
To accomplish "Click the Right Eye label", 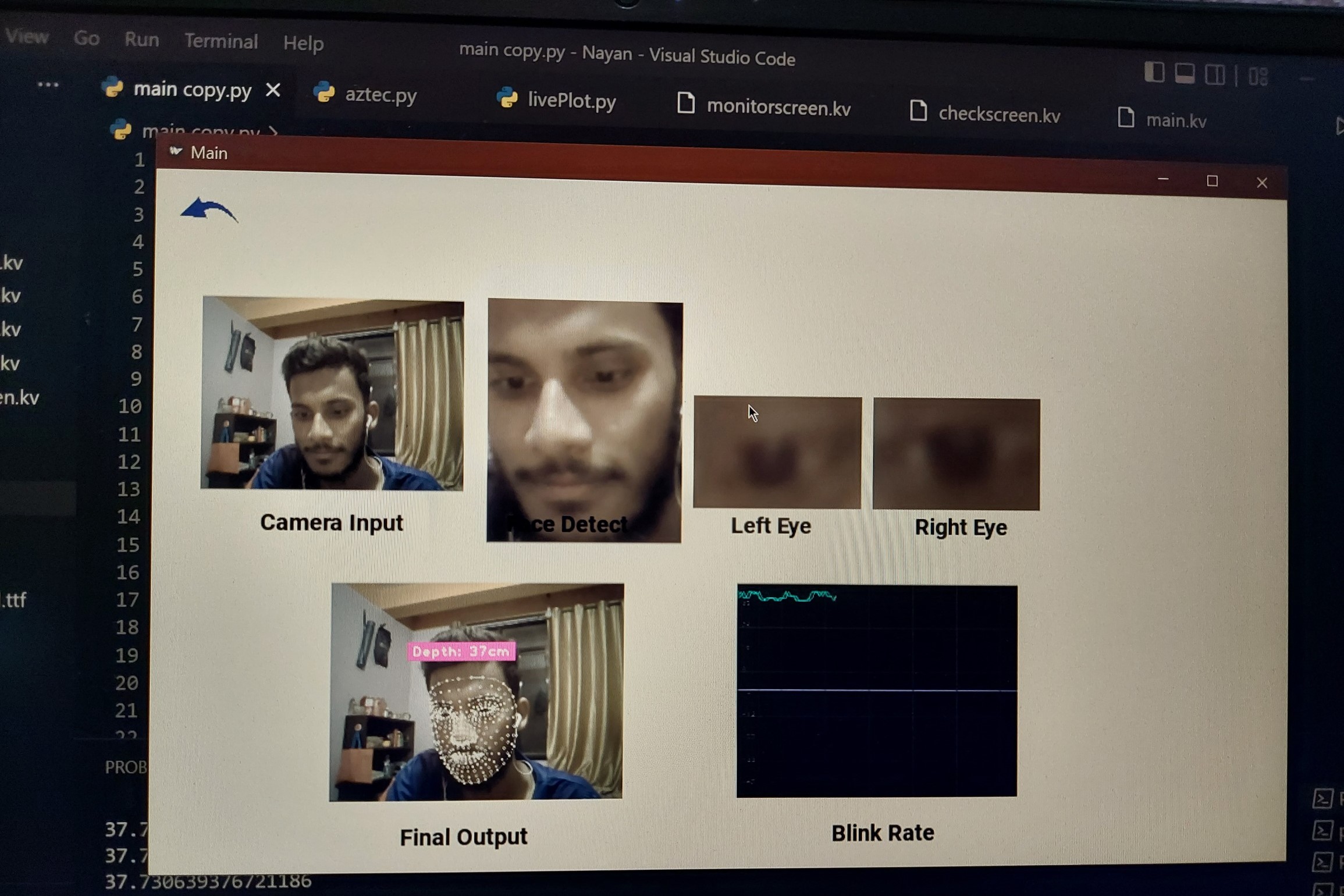I will point(961,527).
